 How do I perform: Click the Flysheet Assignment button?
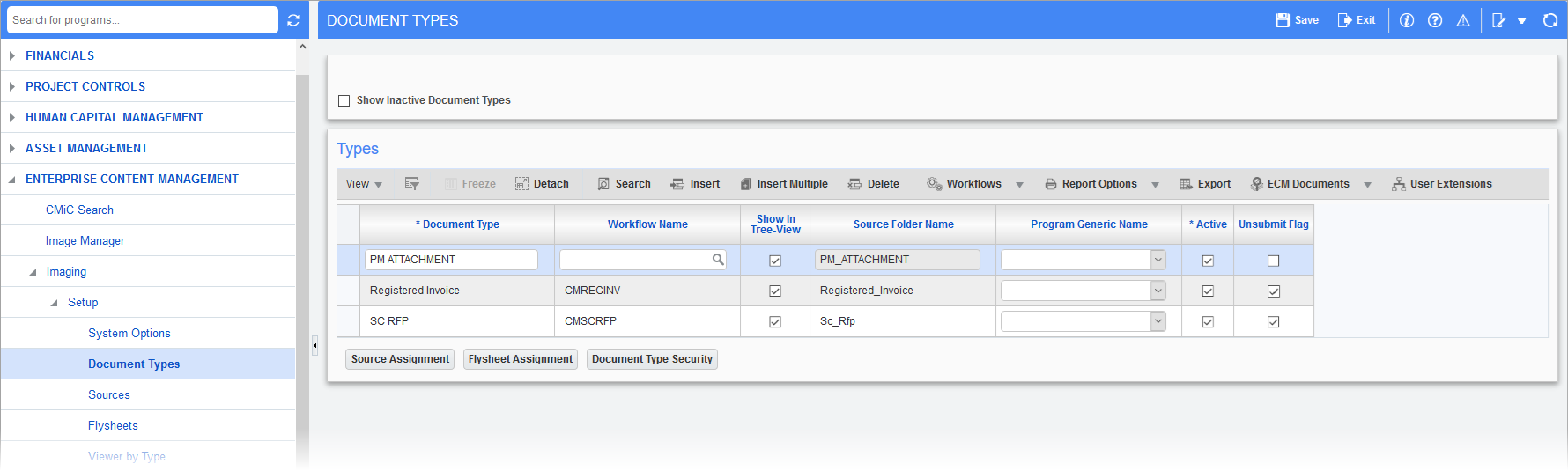click(x=521, y=359)
